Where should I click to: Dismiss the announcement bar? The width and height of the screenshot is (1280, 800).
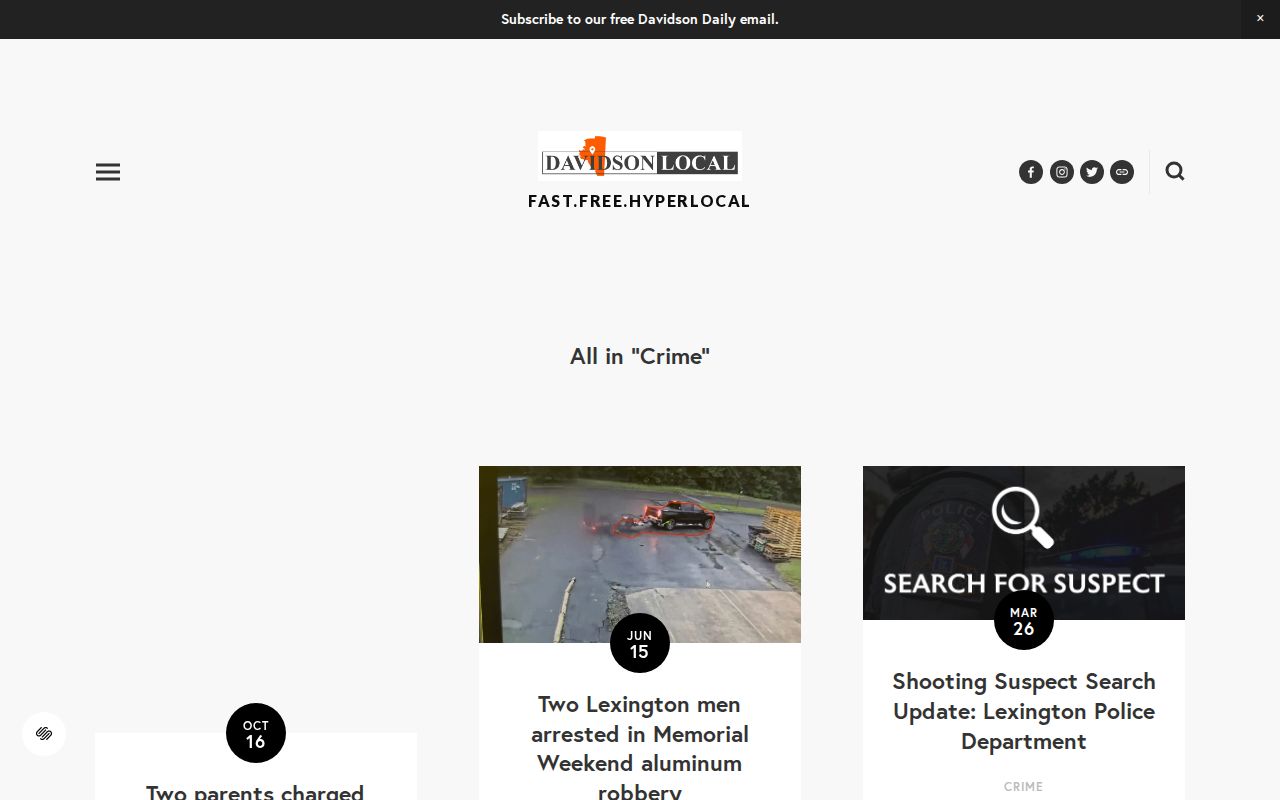point(1260,19)
